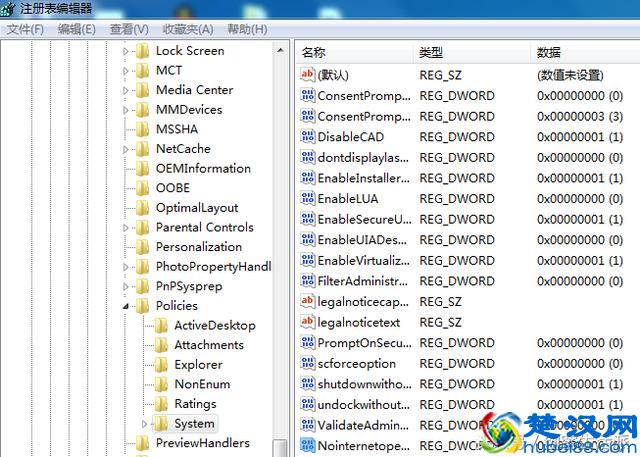Select the NetCache tree key
Image resolution: width=640 pixels, height=457 pixels.
point(183,149)
